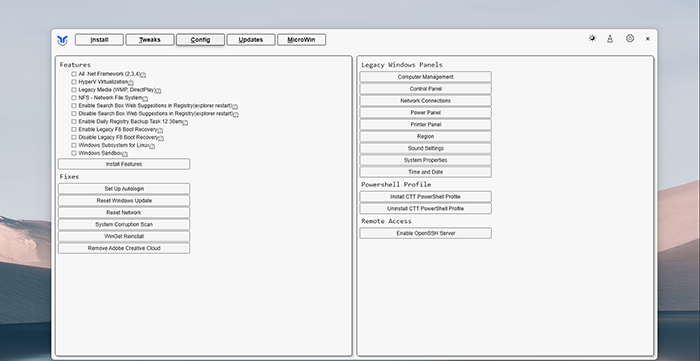
Task: Open Sound Settings panel
Action: (425, 148)
